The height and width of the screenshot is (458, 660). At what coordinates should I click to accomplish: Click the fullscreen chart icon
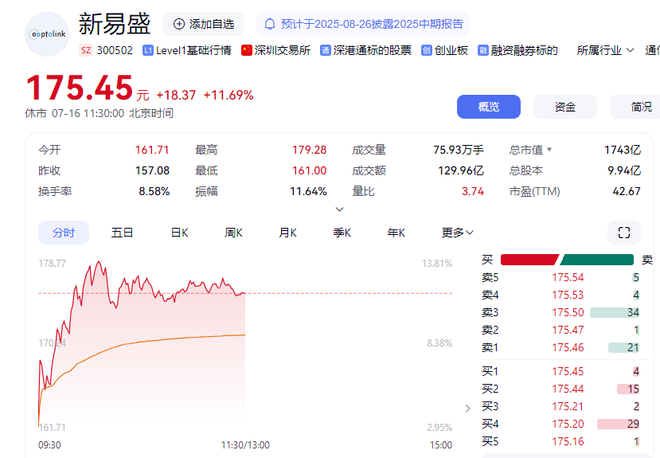pos(624,232)
